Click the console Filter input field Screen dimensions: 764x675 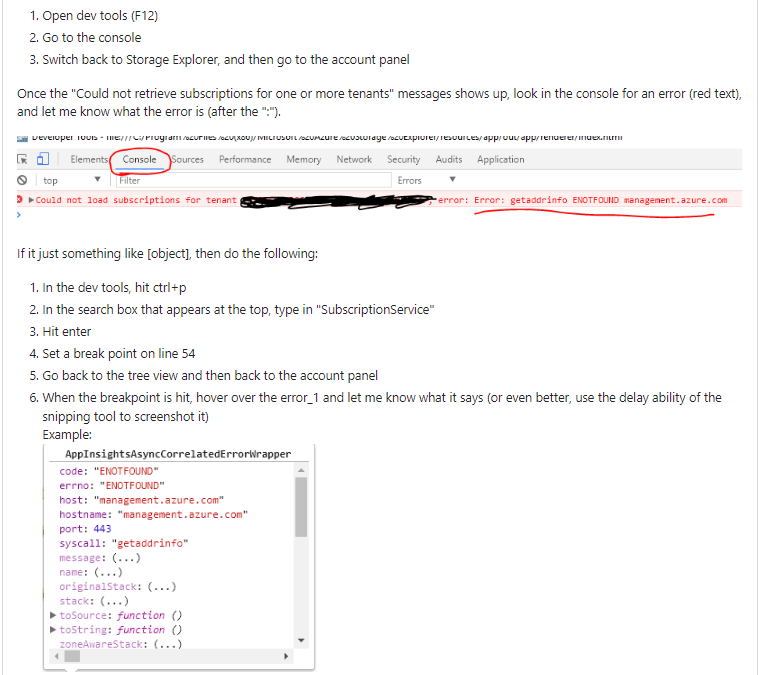click(254, 180)
